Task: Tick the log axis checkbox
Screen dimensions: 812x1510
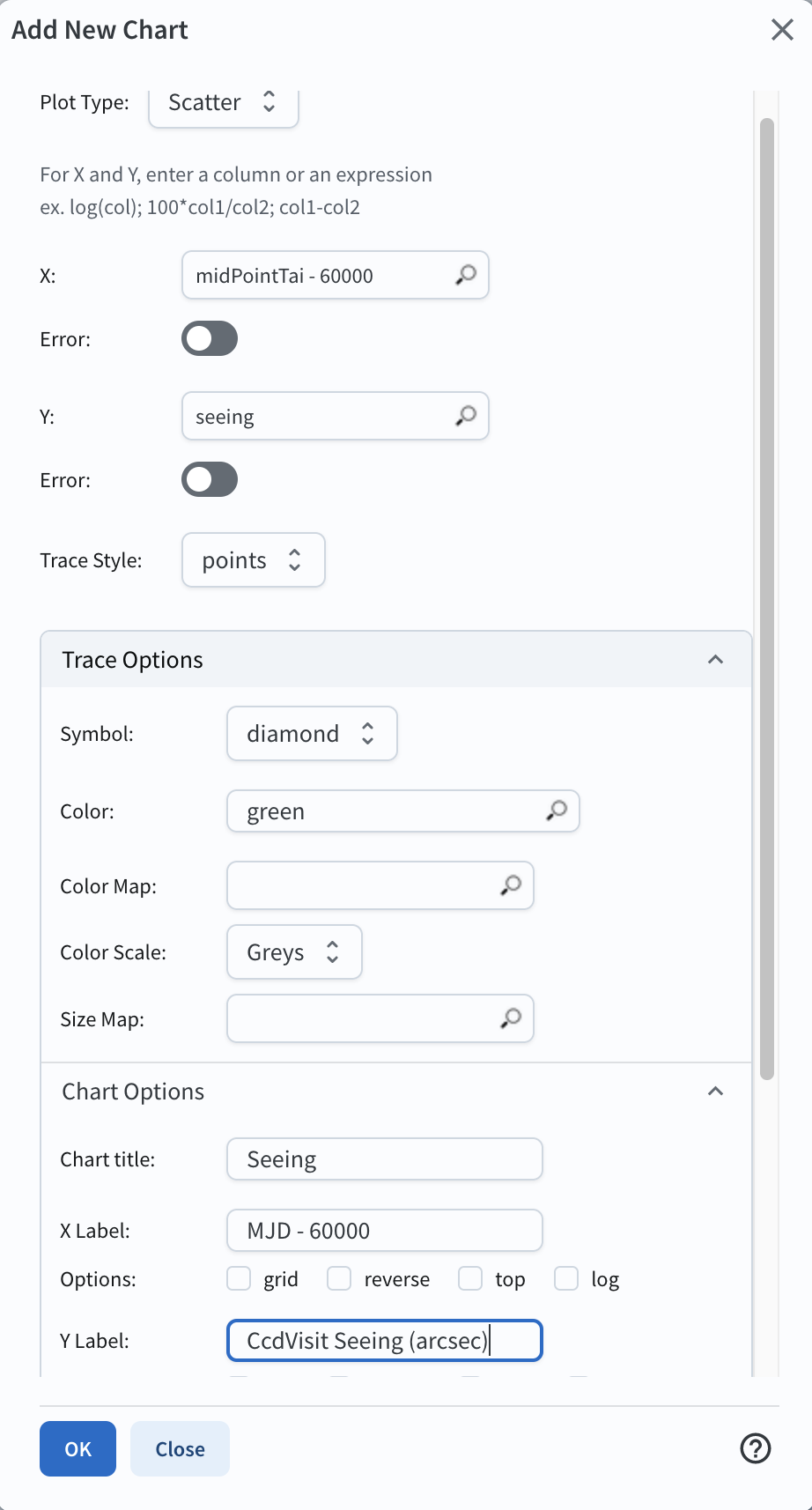Action: tap(566, 1278)
